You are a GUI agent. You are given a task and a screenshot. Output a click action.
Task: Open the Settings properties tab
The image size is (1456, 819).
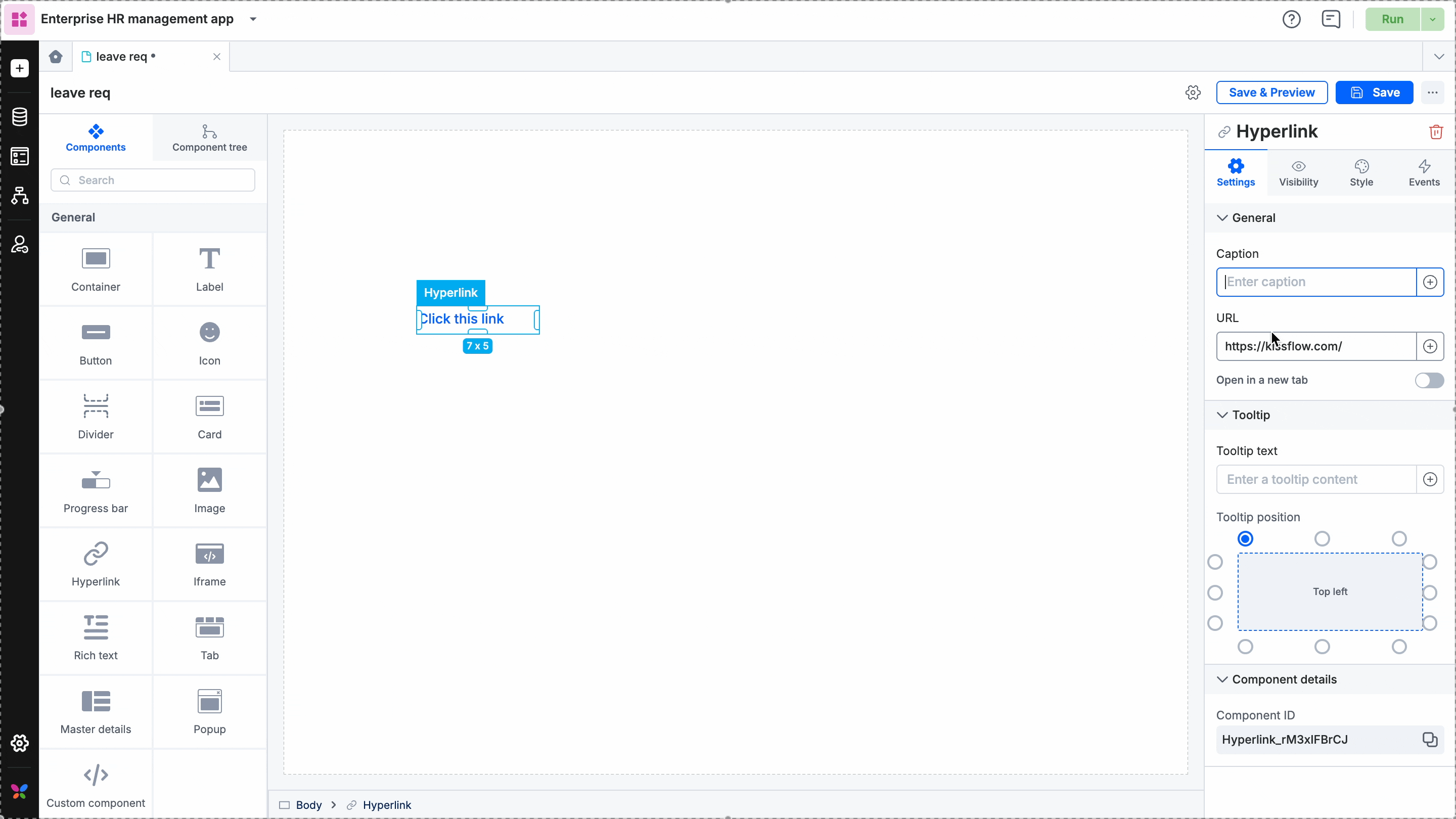(x=1236, y=173)
